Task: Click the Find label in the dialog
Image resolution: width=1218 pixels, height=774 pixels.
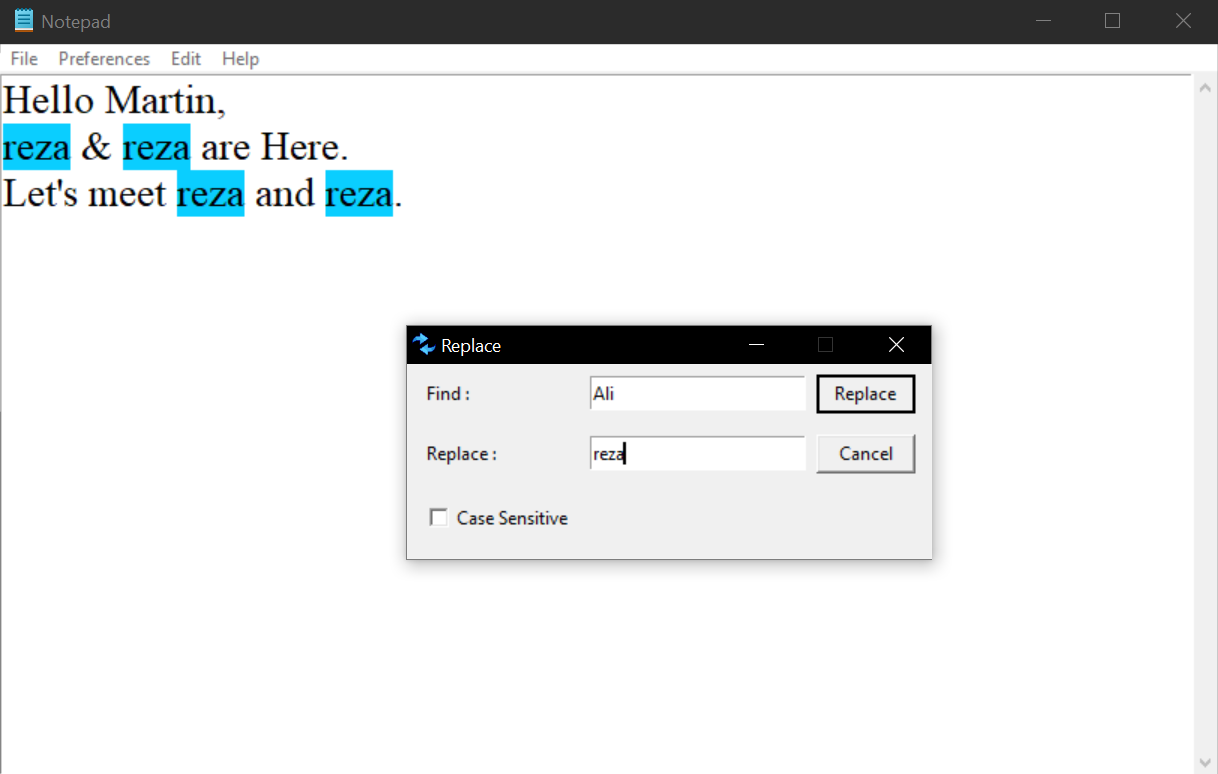Action: 447,393
